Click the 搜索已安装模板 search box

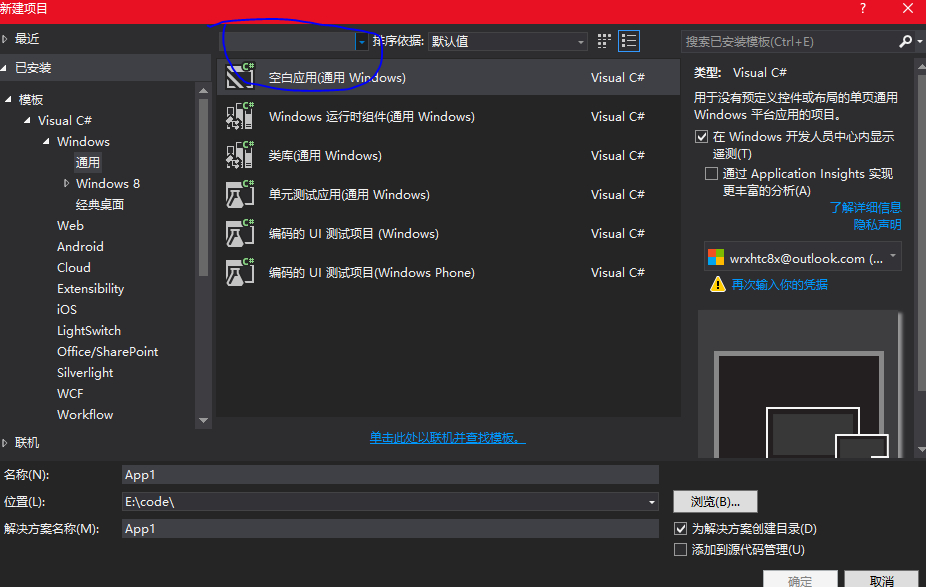pyautogui.click(x=789, y=41)
